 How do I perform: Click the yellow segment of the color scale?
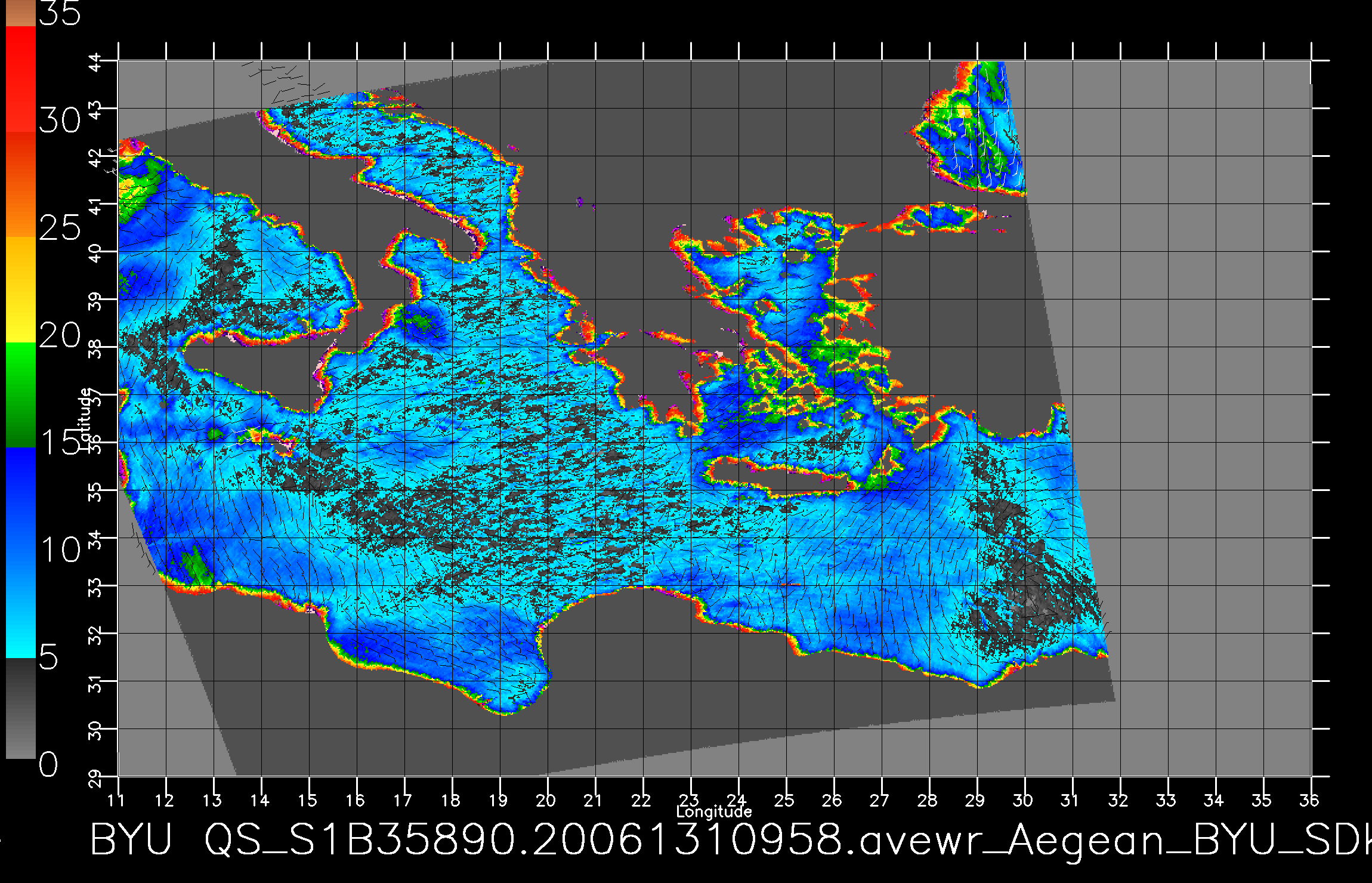tap(21, 289)
